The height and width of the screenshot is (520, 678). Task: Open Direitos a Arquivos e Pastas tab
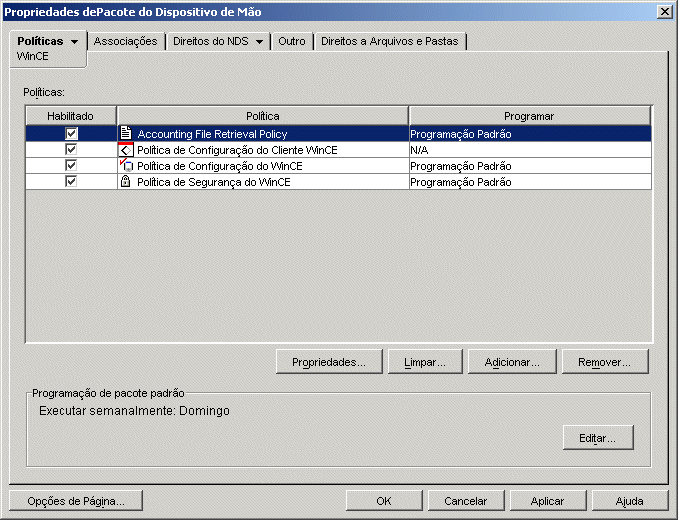[x=390, y=41]
